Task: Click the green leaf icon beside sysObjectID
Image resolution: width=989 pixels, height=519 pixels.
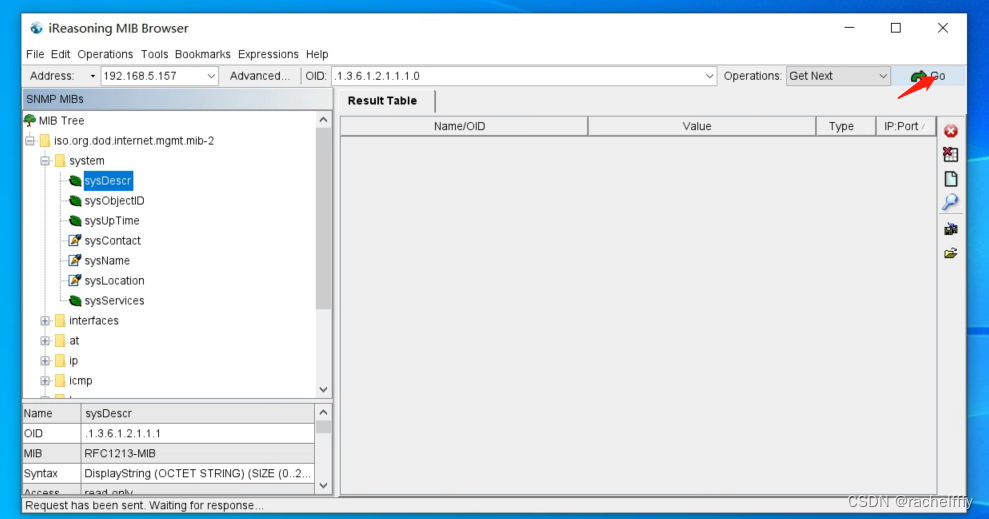Action: (x=75, y=201)
